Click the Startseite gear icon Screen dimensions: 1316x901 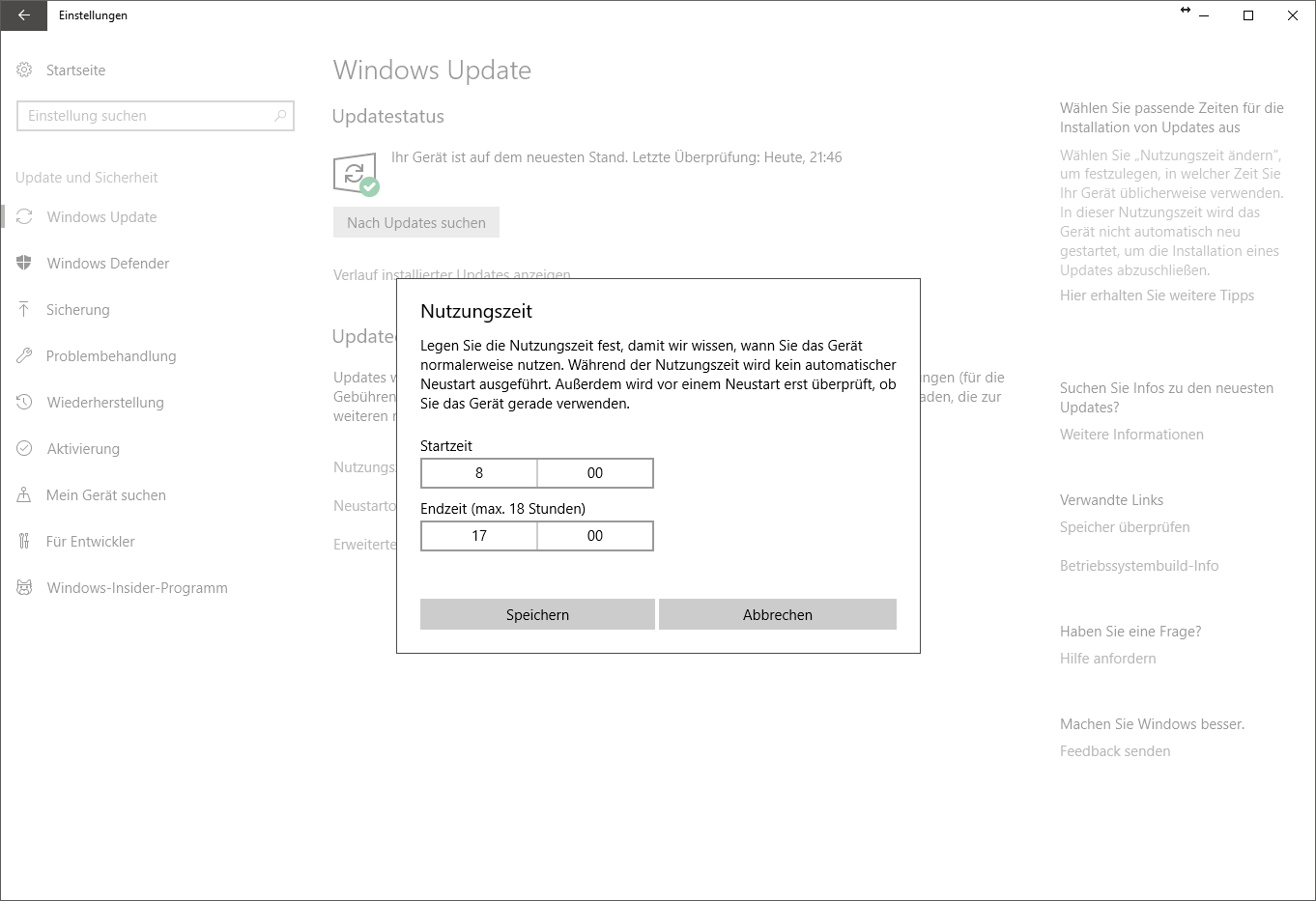[x=24, y=70]
